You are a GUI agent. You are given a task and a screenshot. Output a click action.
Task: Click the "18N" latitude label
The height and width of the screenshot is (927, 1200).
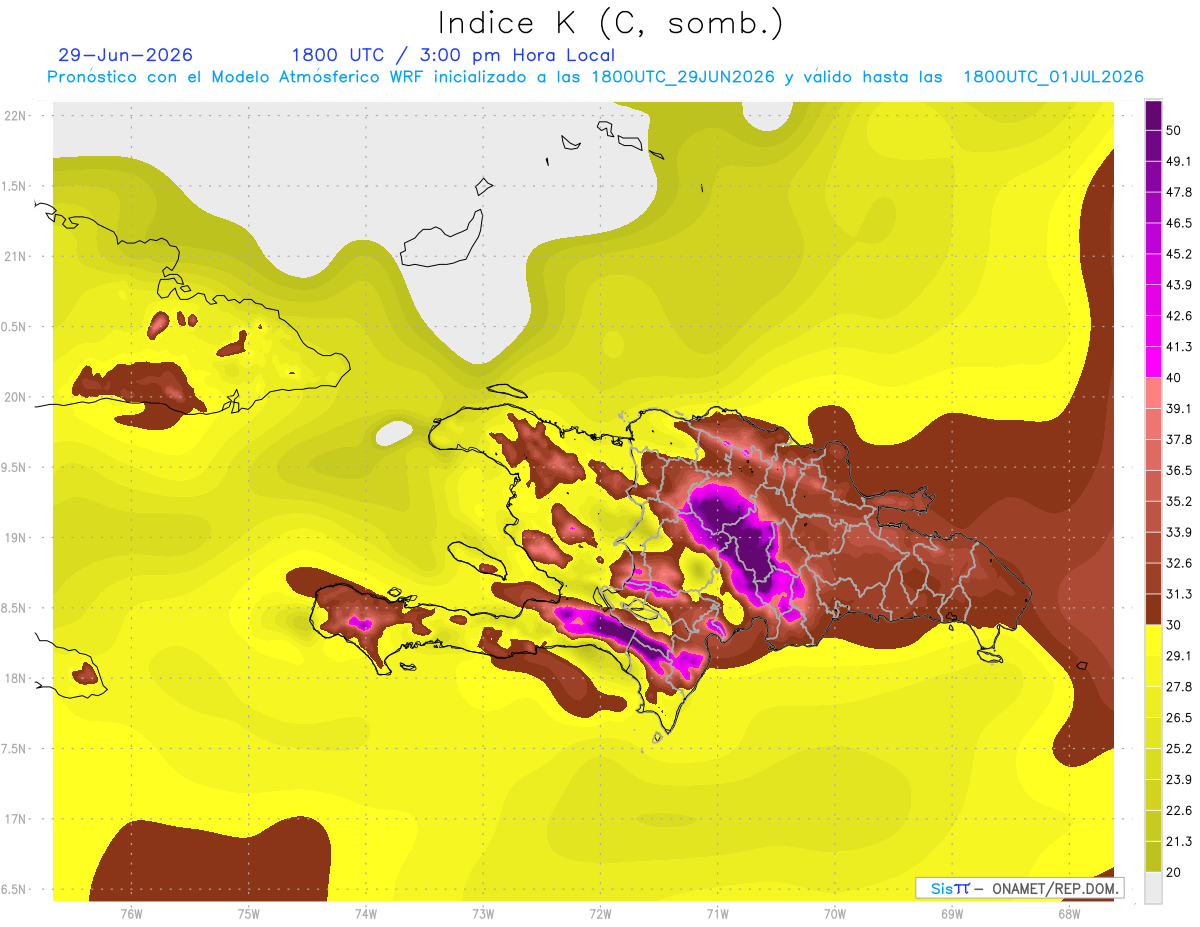(15, 678)
